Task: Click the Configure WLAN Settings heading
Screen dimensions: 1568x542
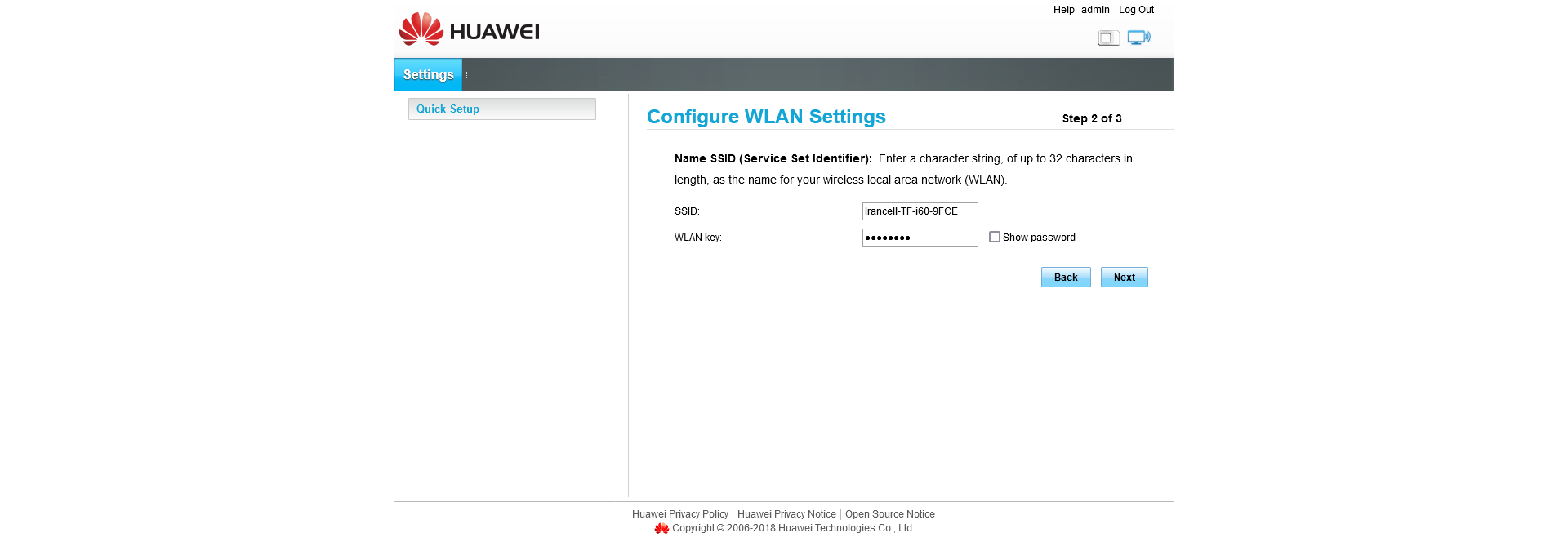Action: pyautogui.click(x=766, y=117)
